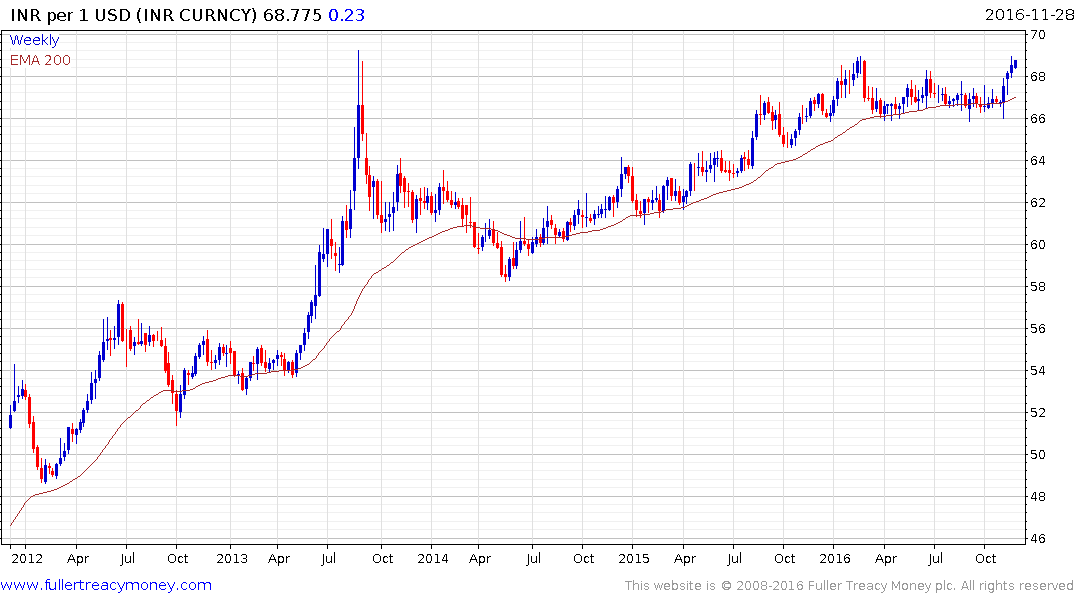1075x600 pixels.
Task: Click the y-axis label 58
Action: pyautogui.click(x=1037, y=287)
